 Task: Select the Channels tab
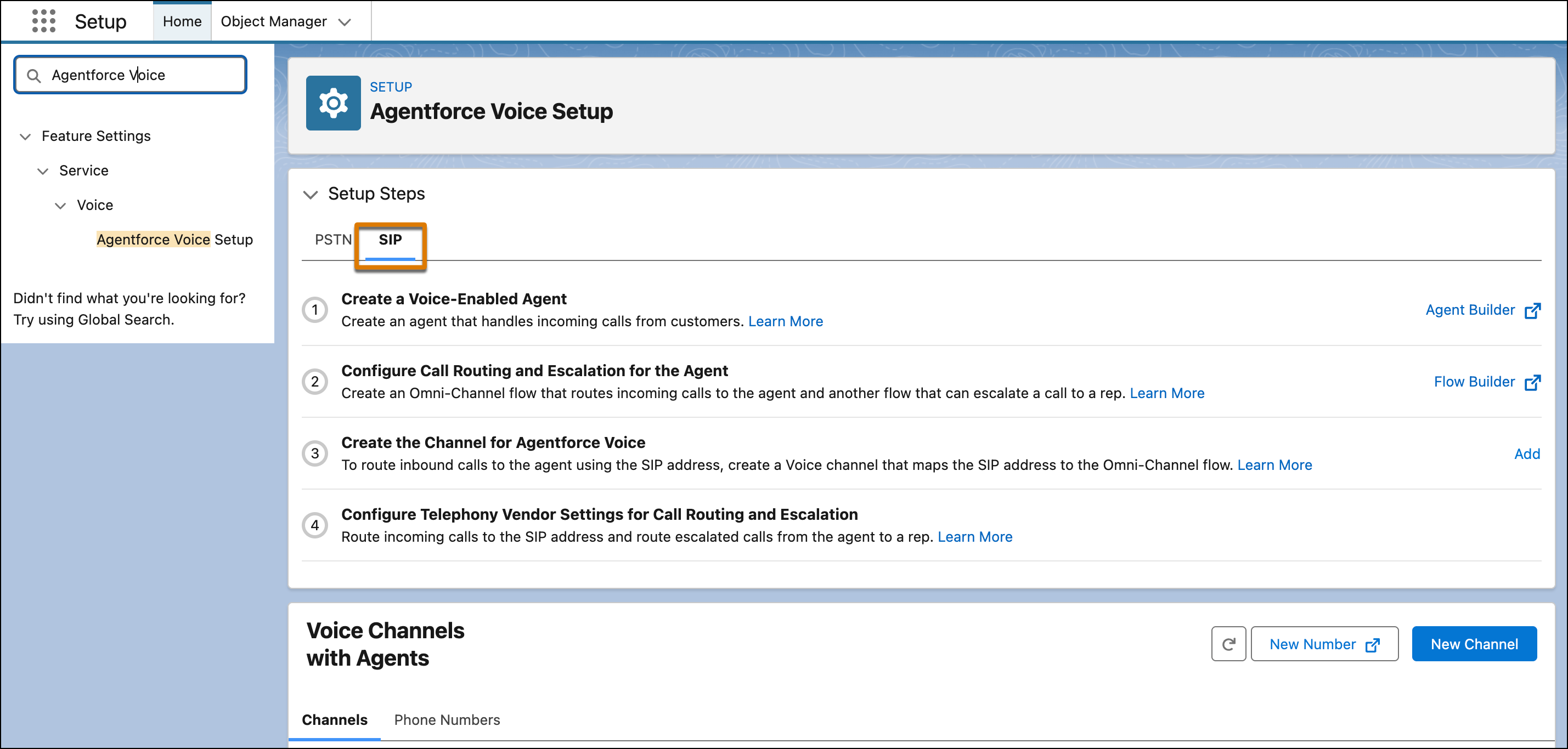pyautogui.click(x=335, y=720)
